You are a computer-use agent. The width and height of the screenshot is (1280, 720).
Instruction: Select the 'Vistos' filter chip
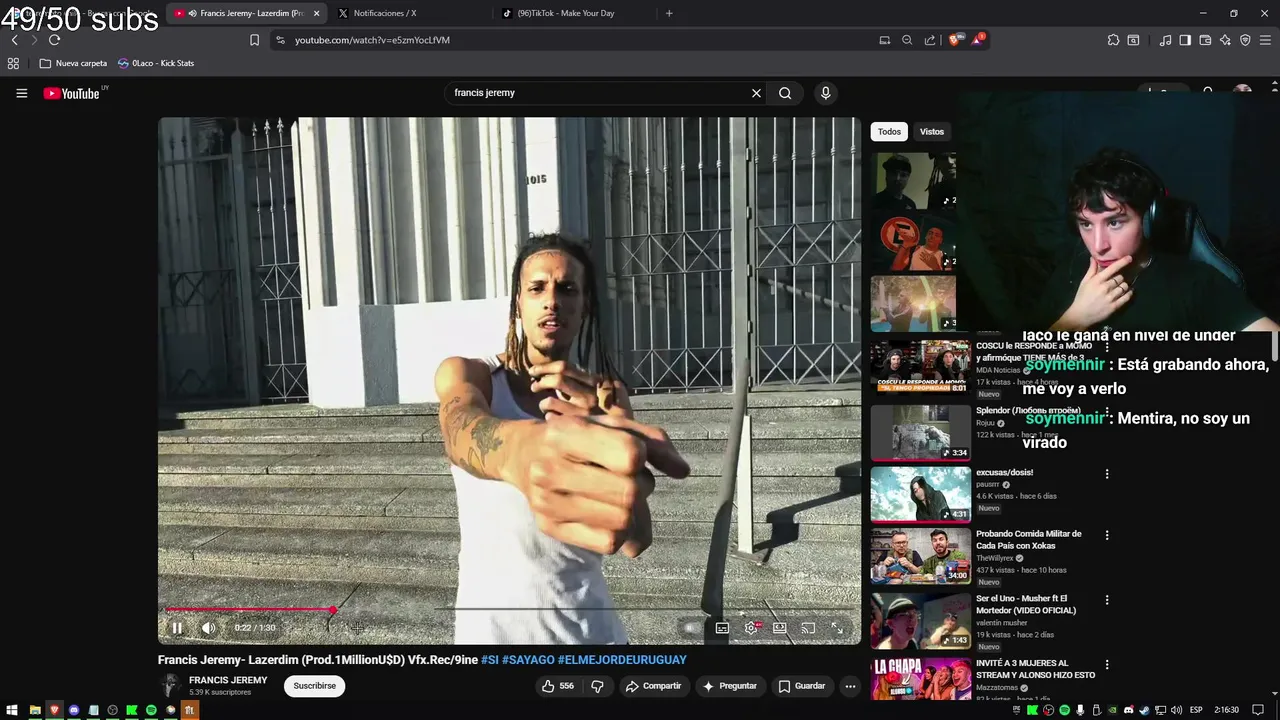click(932, 131)
